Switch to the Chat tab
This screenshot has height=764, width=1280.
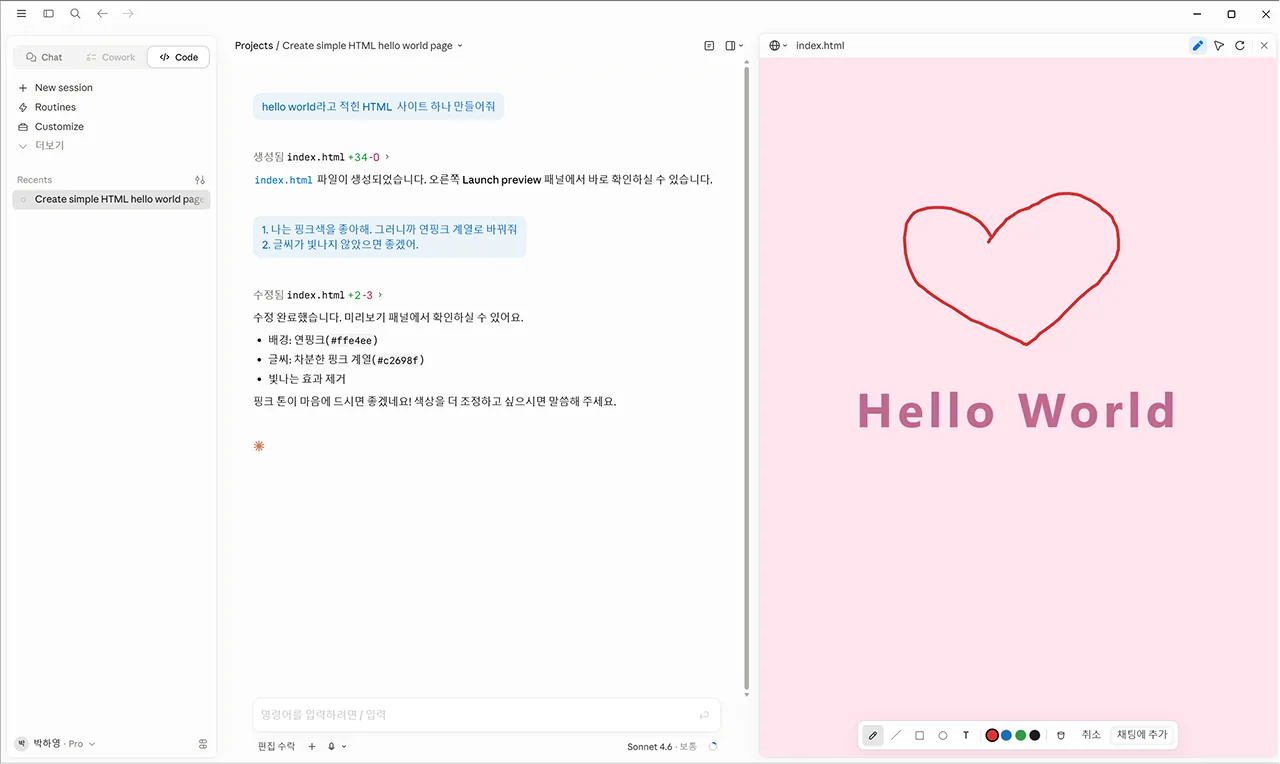tap(44, 57)
